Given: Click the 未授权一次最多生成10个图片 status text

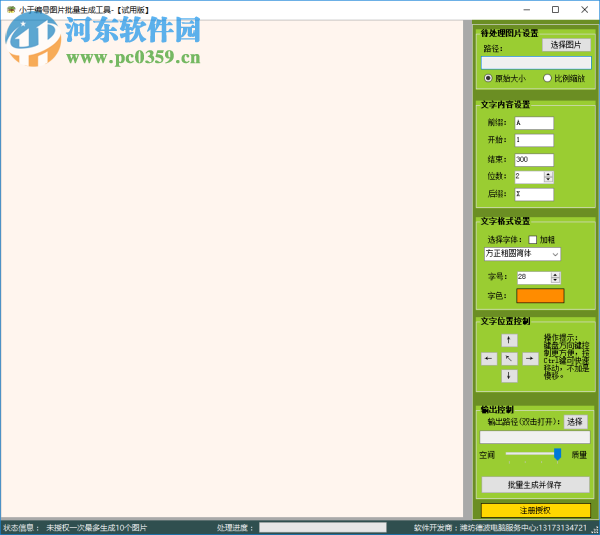Looking at the screenshot, I should coord(96,528).
